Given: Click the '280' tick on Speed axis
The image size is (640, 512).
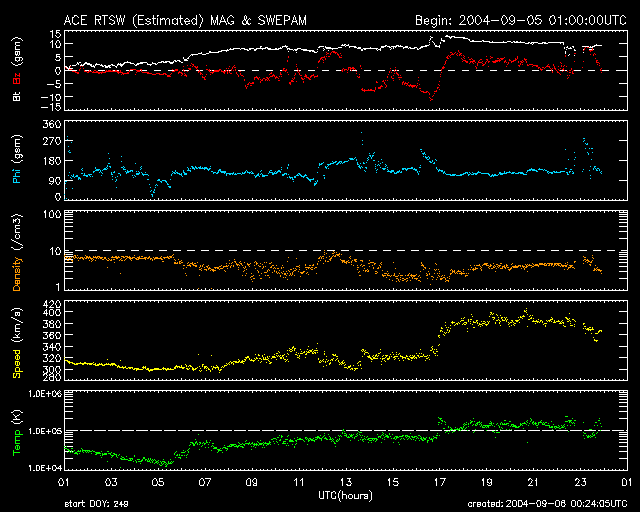Looking at the screenshot, I should (x=52, y=376).
